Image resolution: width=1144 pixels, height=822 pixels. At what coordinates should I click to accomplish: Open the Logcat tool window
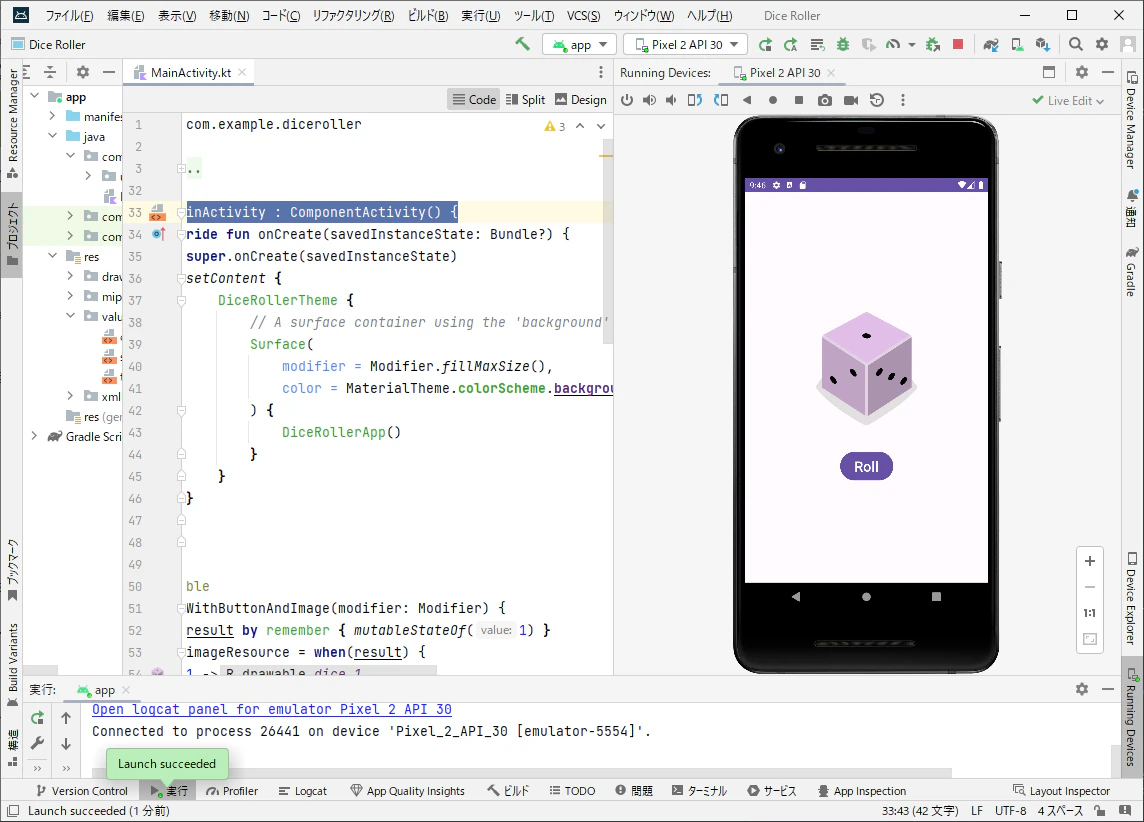click(x=301, y=790)
